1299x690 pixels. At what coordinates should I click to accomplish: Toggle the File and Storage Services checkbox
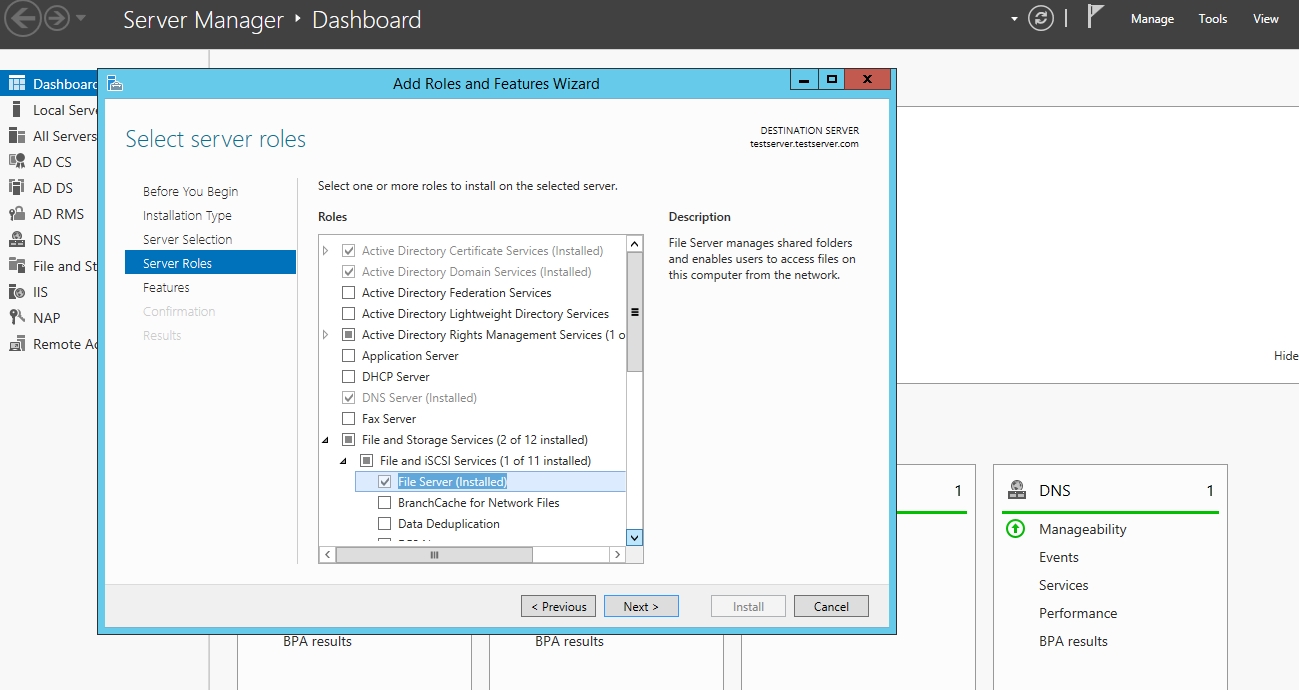348,440
